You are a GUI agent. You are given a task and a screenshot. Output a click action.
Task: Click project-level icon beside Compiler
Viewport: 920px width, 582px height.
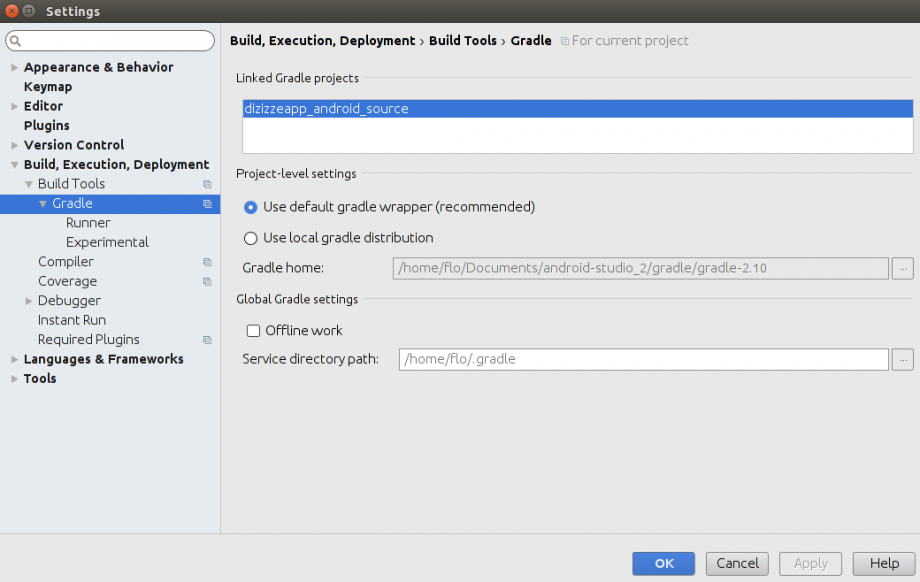(x=207, y=263)
